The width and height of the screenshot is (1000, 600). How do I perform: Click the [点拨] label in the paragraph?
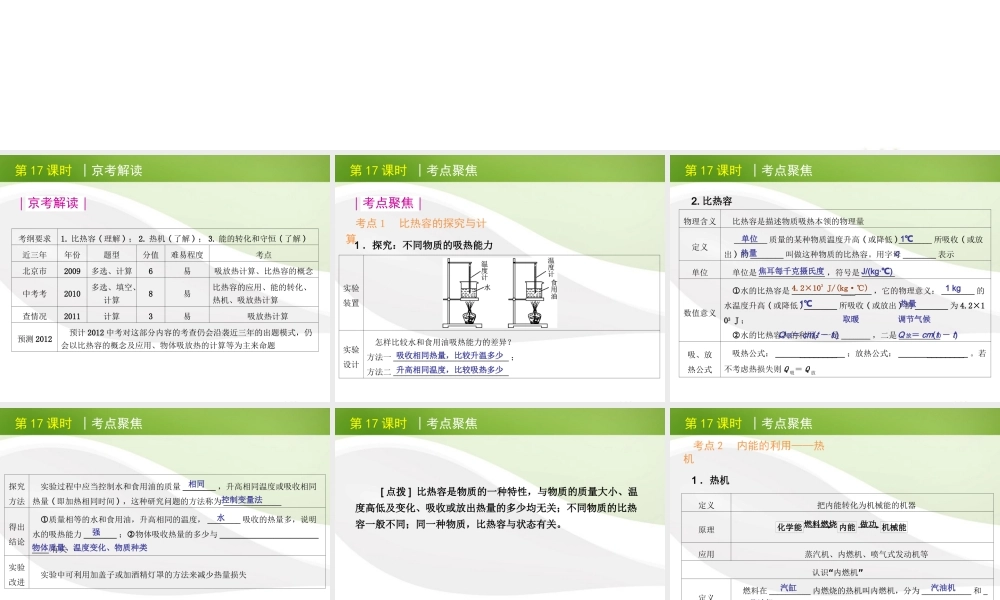coord(396,492)
